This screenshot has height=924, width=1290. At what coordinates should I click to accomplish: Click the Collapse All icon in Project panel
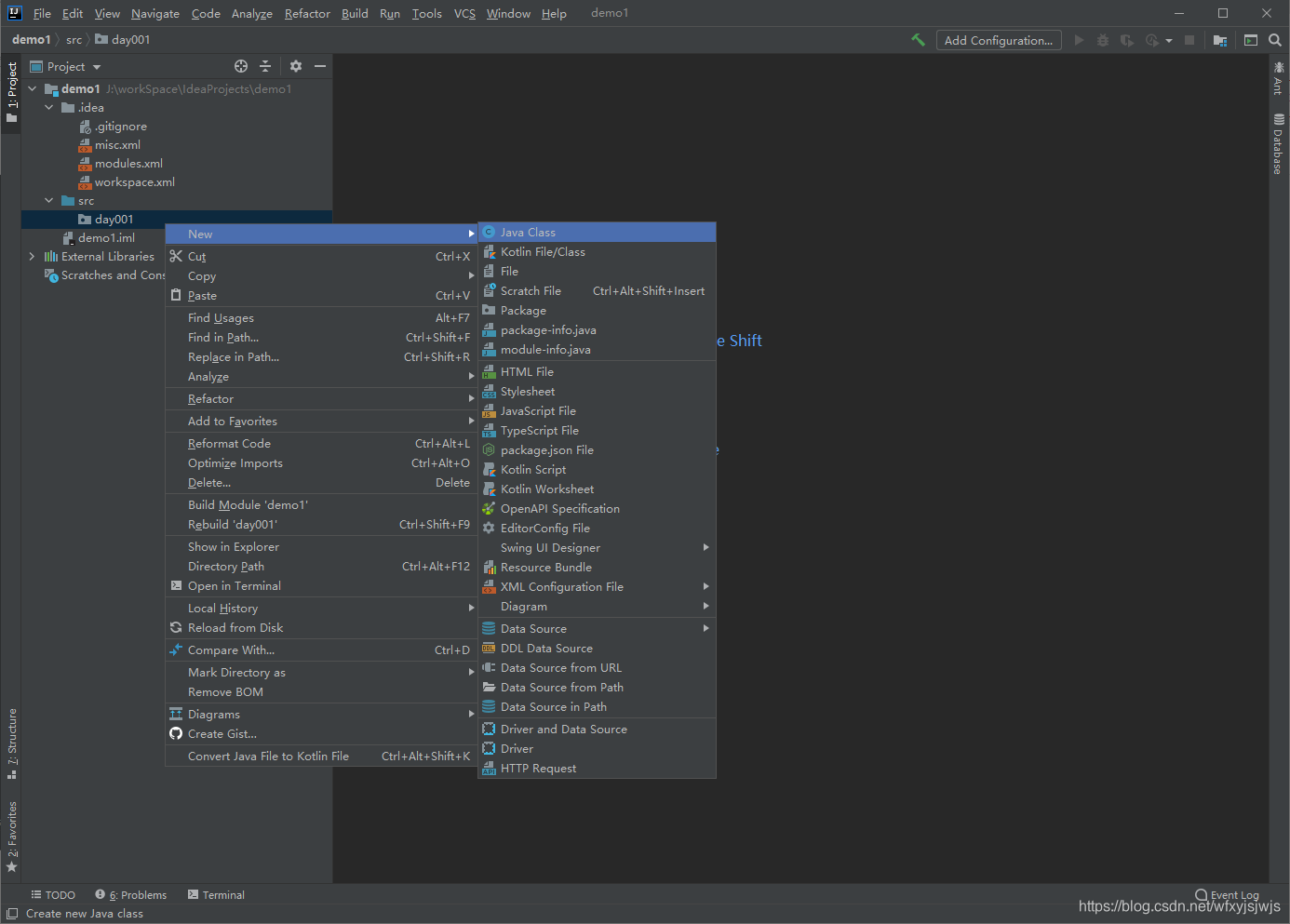pos(265,66)
